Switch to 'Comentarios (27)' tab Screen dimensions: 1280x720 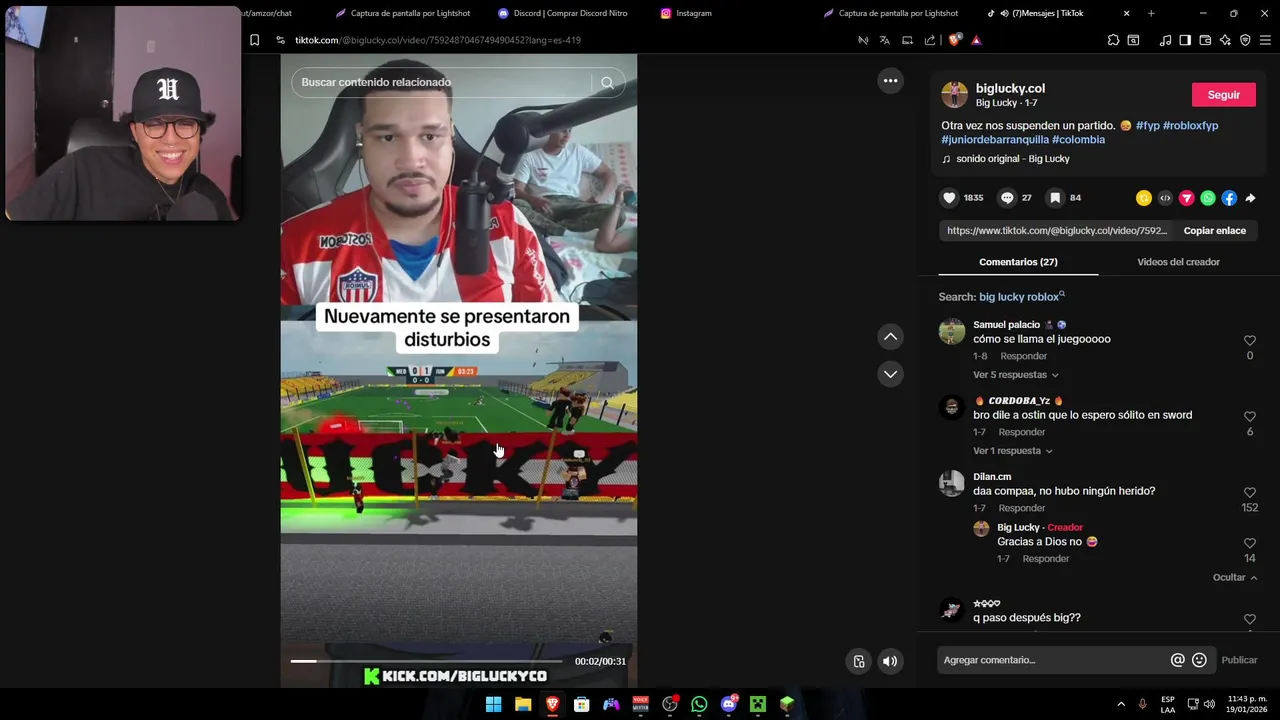coord(1018,262)
